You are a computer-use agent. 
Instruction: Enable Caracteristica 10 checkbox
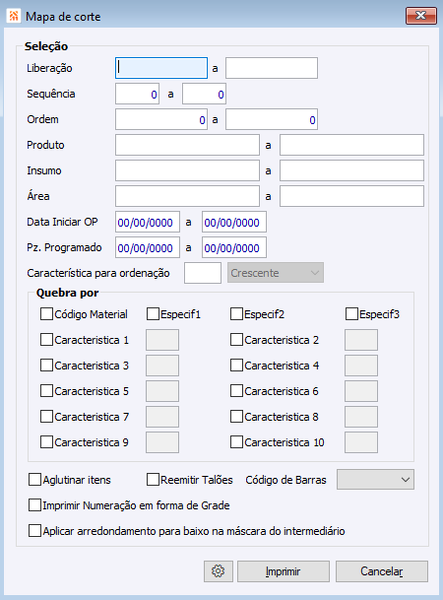click(x=236, y=442)
